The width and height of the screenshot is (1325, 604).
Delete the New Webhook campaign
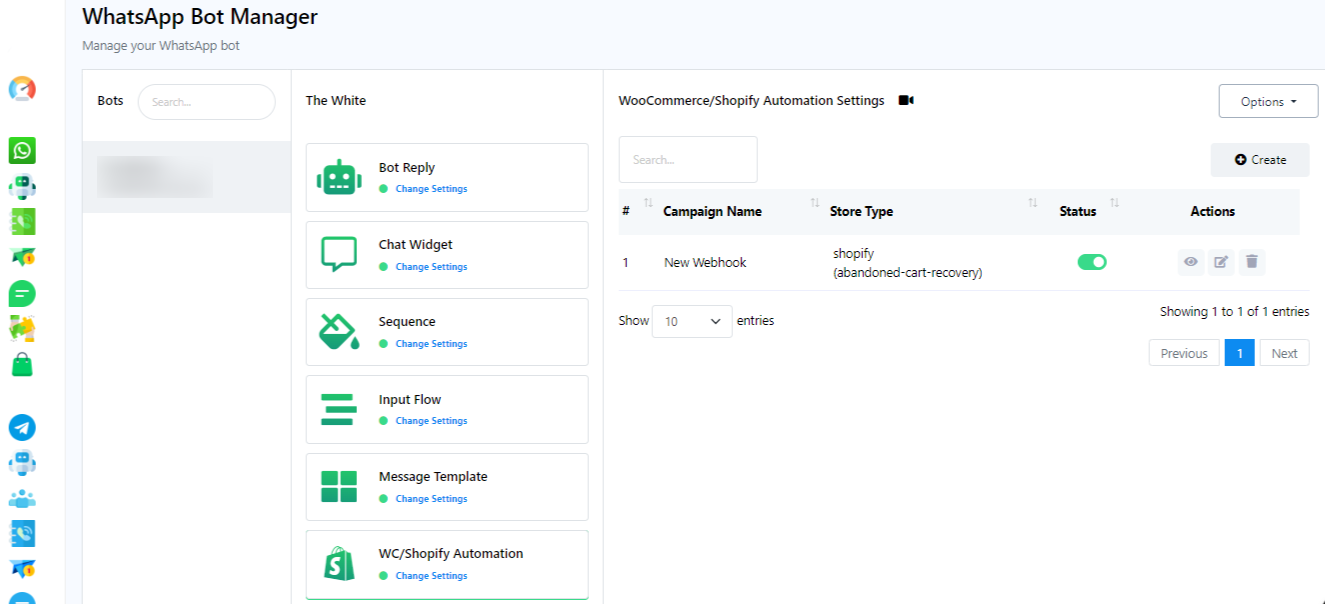[1252, 262]
